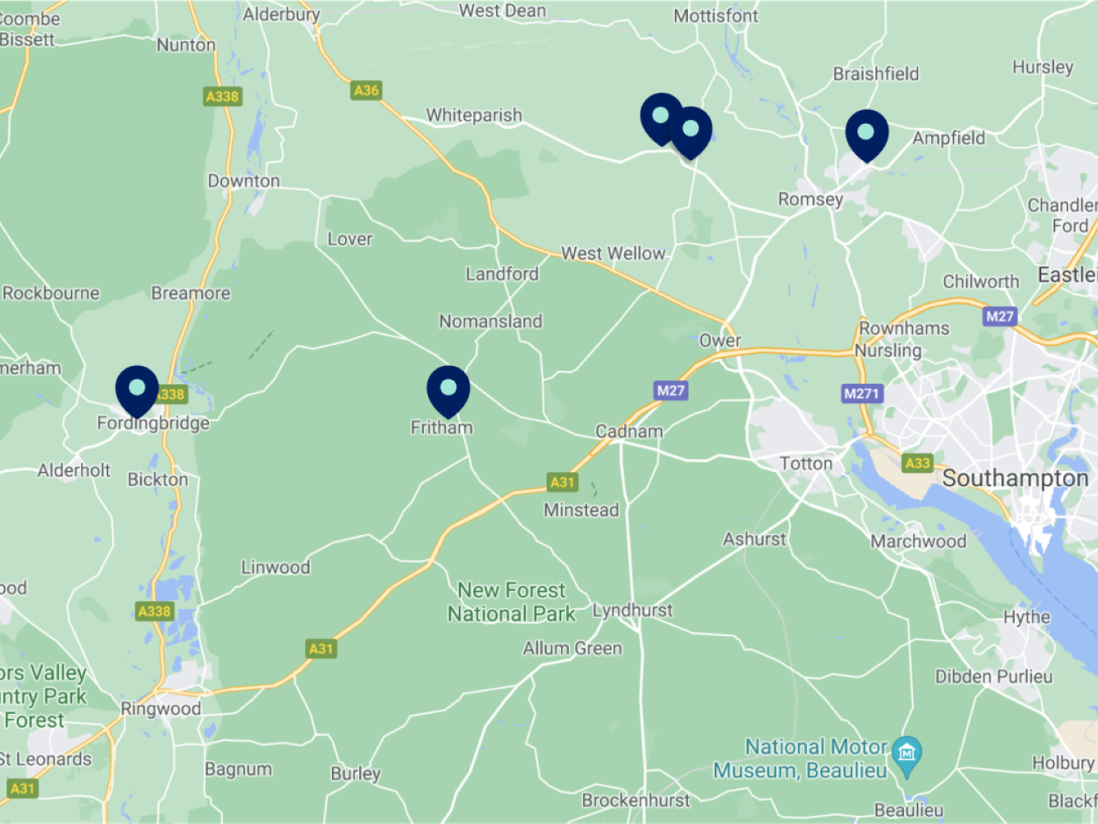
Task: Click the map pin at Fordingbridge
Action: 137,391
